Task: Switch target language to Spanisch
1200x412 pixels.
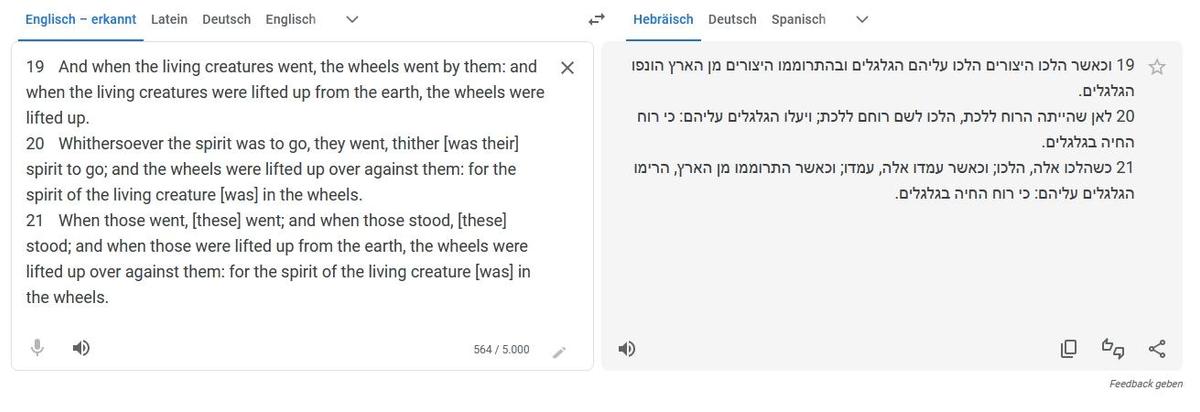Action: (x=799, y=19)
